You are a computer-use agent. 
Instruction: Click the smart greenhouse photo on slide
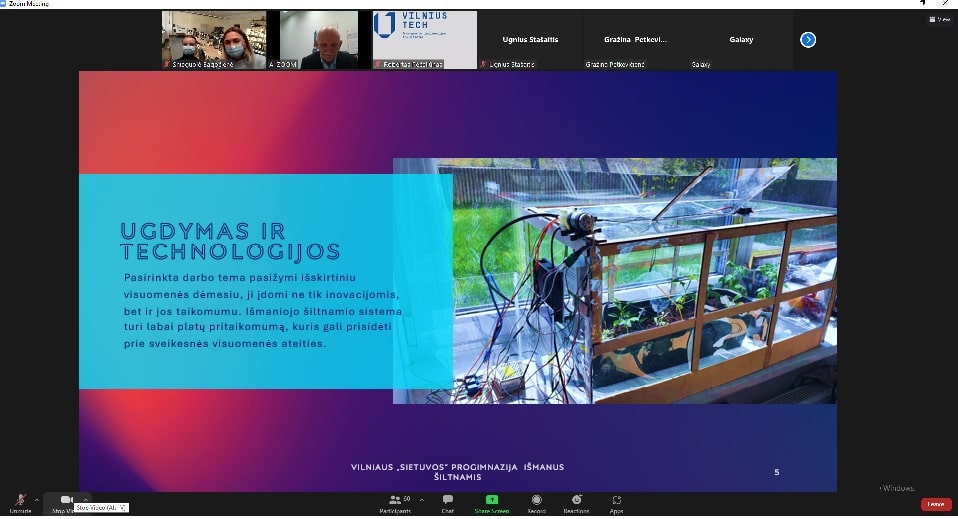tap(615, 281)
